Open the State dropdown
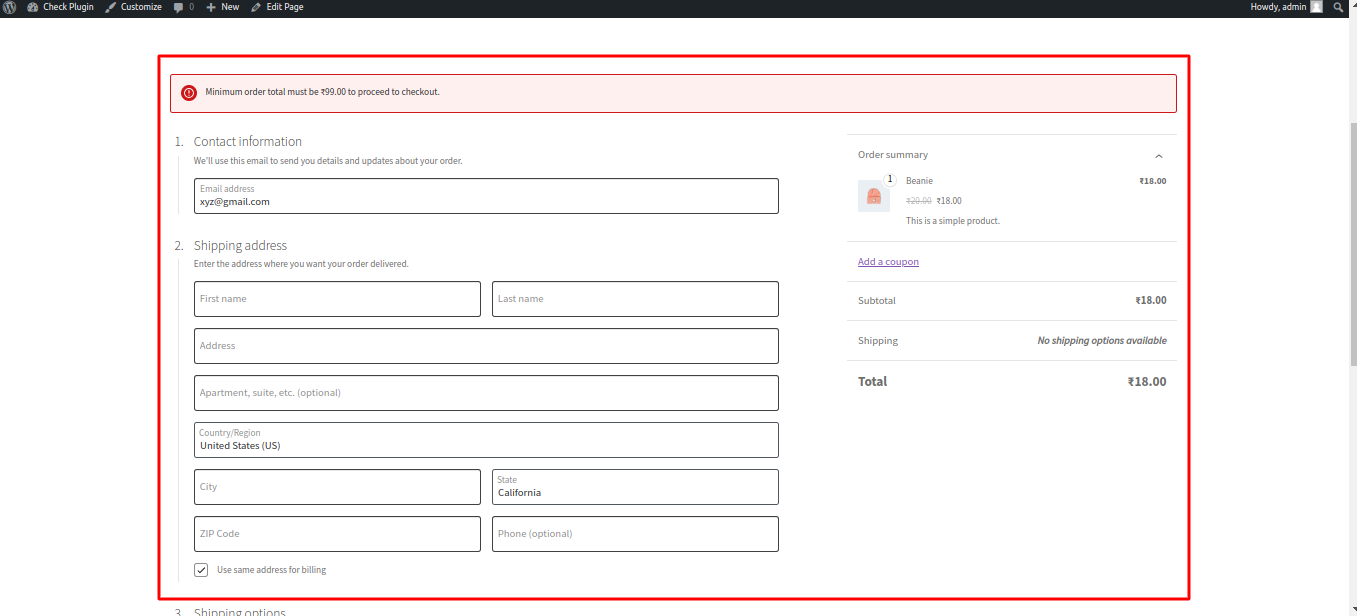Image resolution: width=1357 pixels, height=616 pixels. point(635,487)
